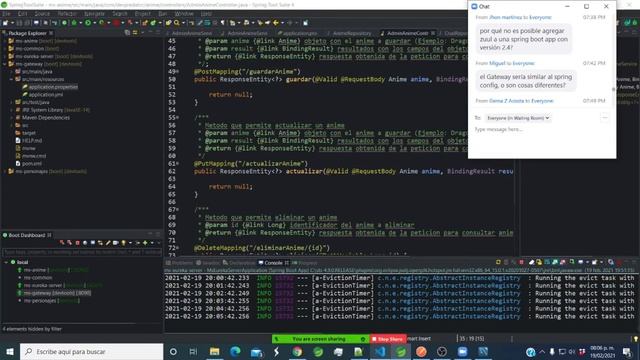Screen dimensions: 640x360
Task: Fold the actualizarAnime method at line 61
Action: [x=178, y=164]
